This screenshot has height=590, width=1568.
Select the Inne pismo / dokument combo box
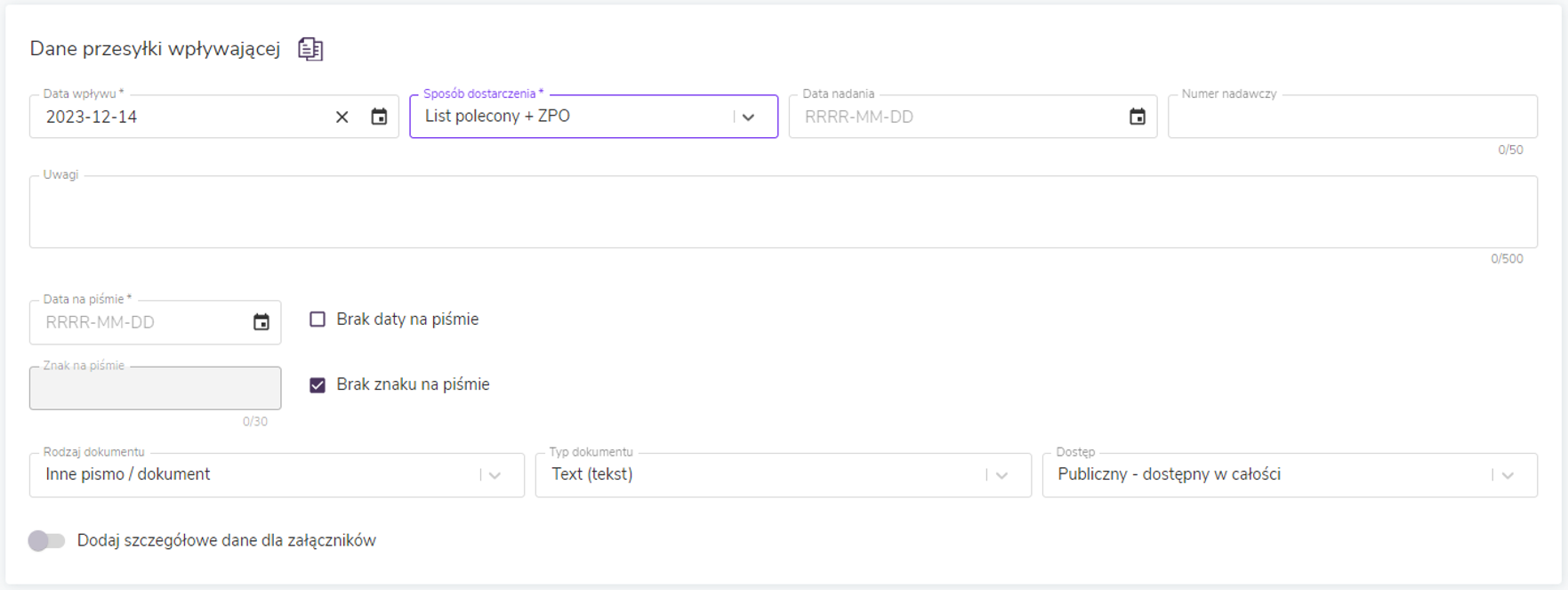(258, 475)
